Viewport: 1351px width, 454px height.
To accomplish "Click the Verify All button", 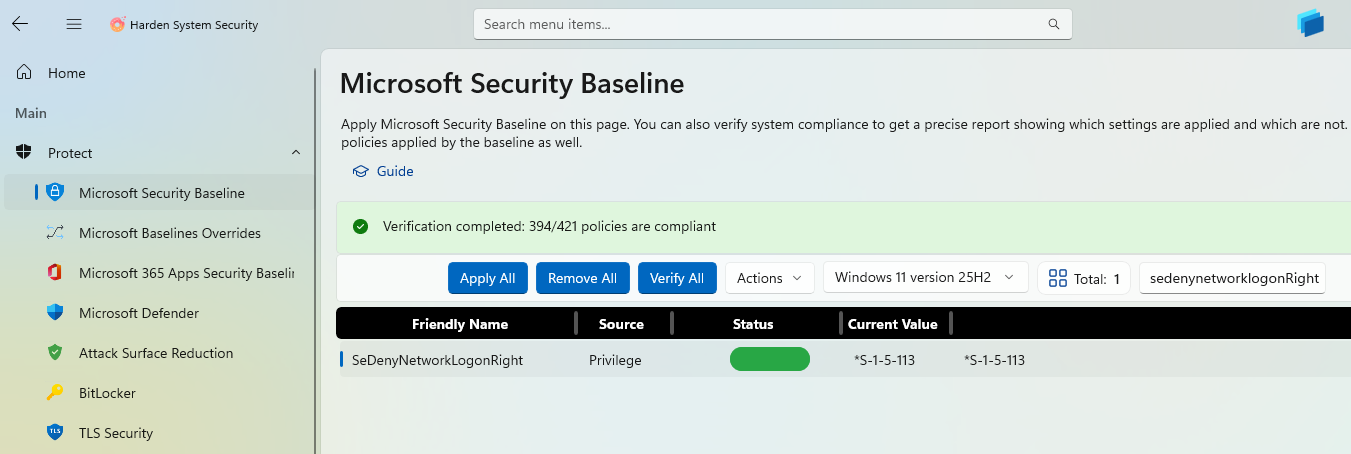I will pos(677,278).
